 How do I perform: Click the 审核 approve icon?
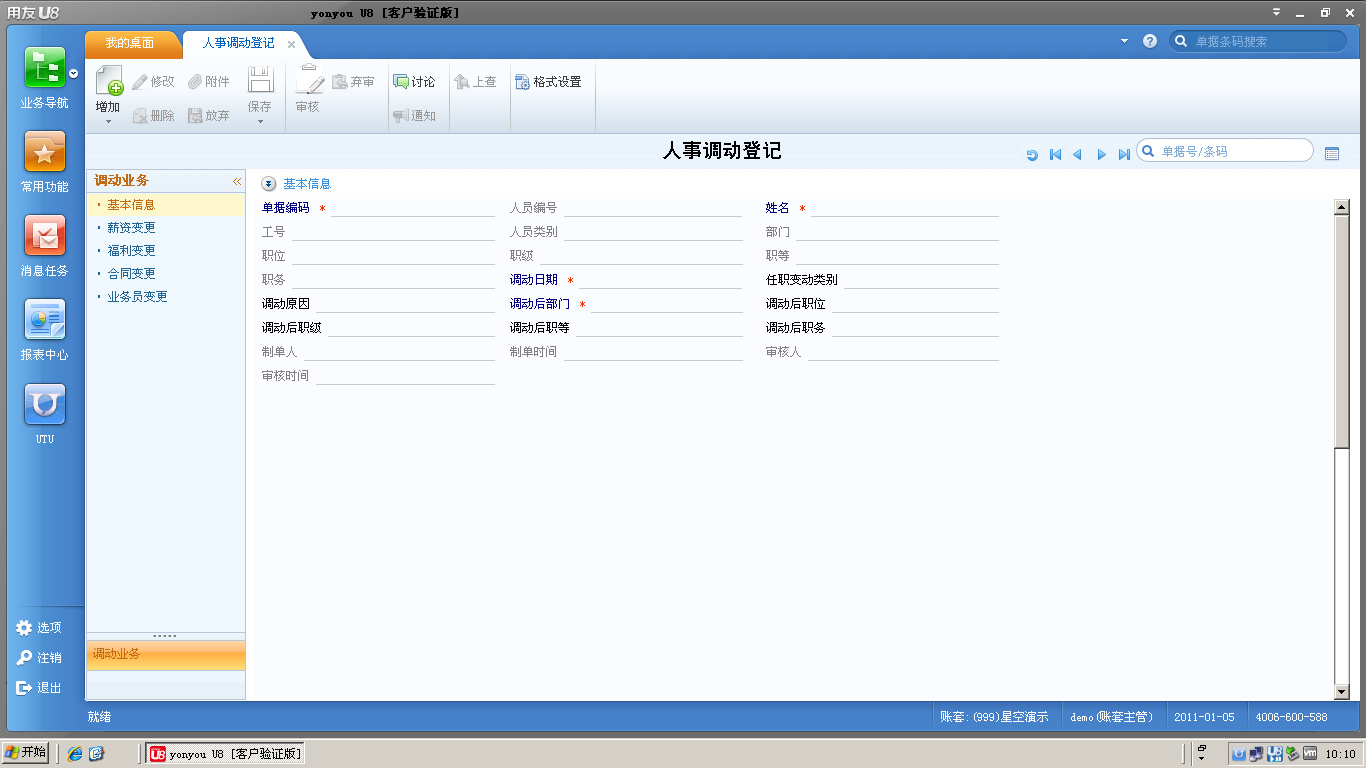[x=309, y=79]
